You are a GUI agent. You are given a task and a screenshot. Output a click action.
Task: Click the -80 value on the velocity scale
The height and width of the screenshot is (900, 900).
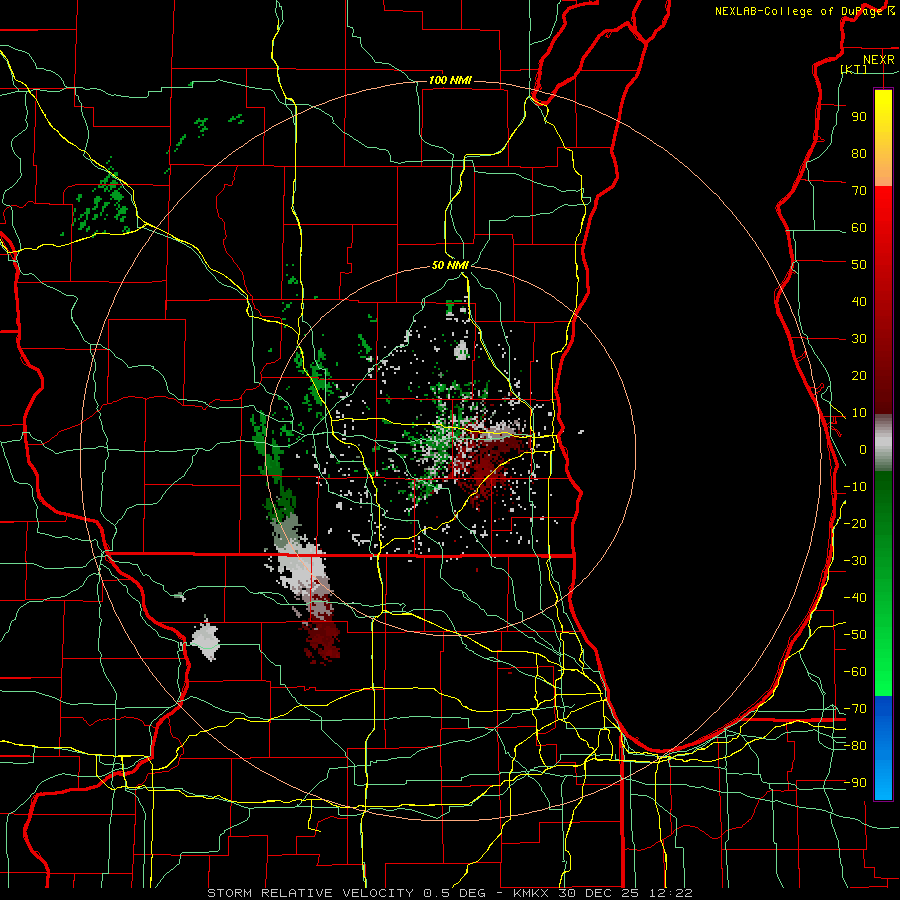pyautogui.click(x=855, y=746)
